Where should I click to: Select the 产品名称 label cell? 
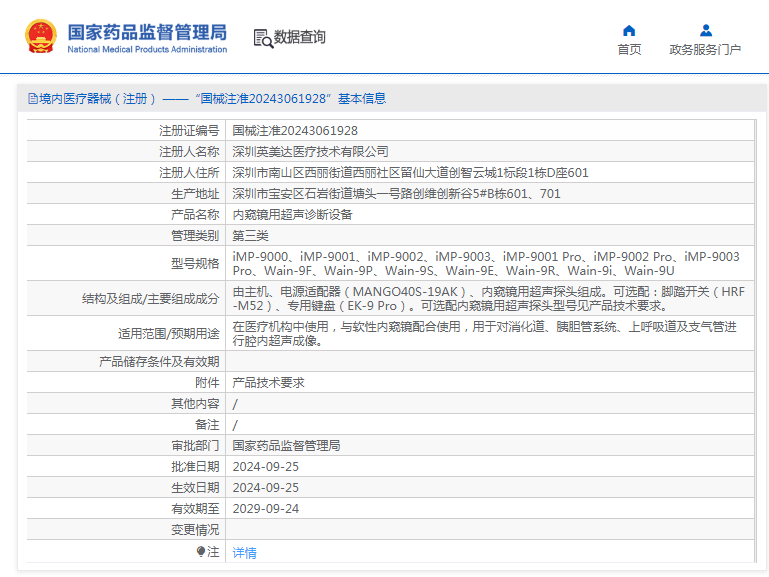pyautogui.click(x=126, y=215)
